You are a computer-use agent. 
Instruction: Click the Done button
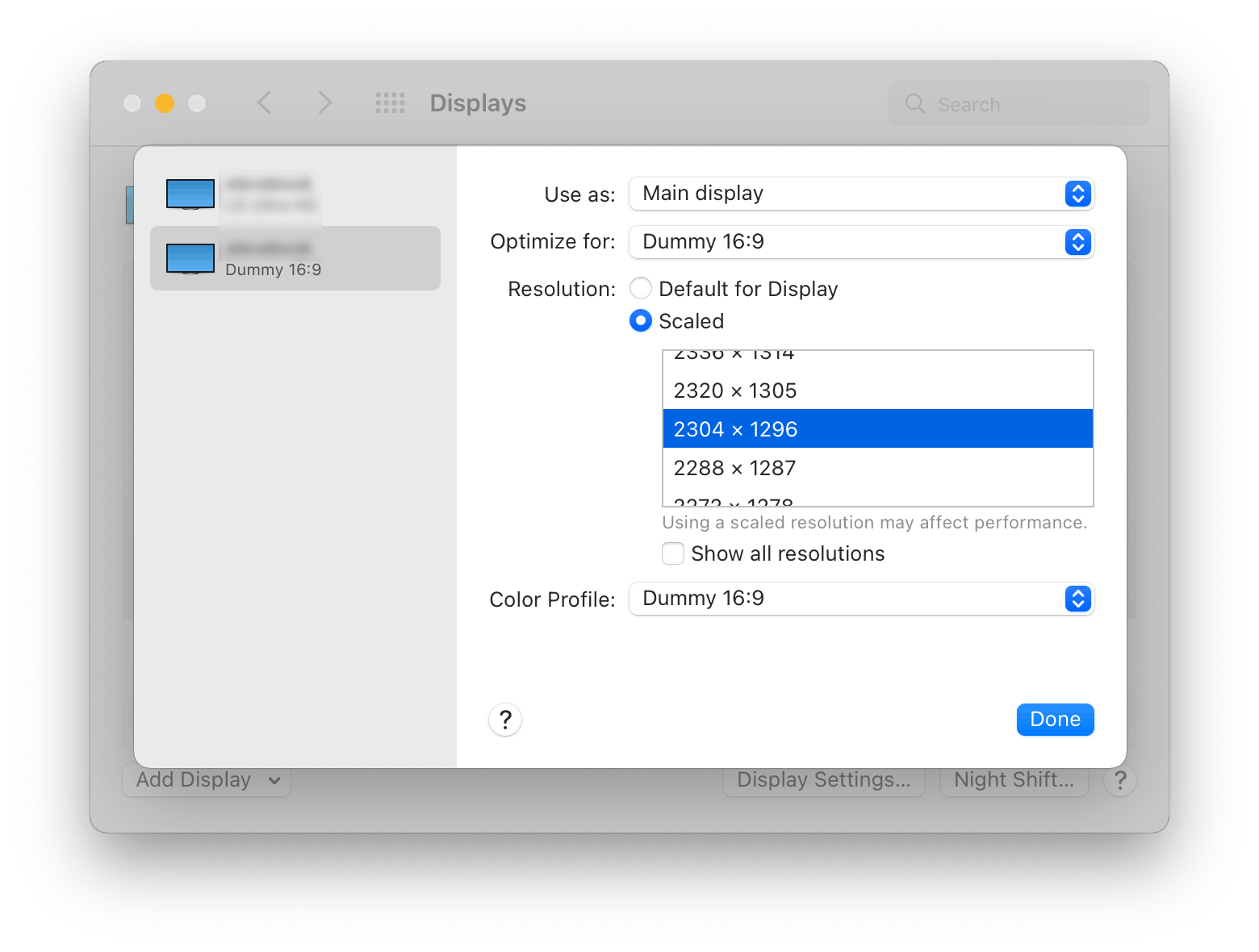pyautogui.click(x=1055, y=720)
